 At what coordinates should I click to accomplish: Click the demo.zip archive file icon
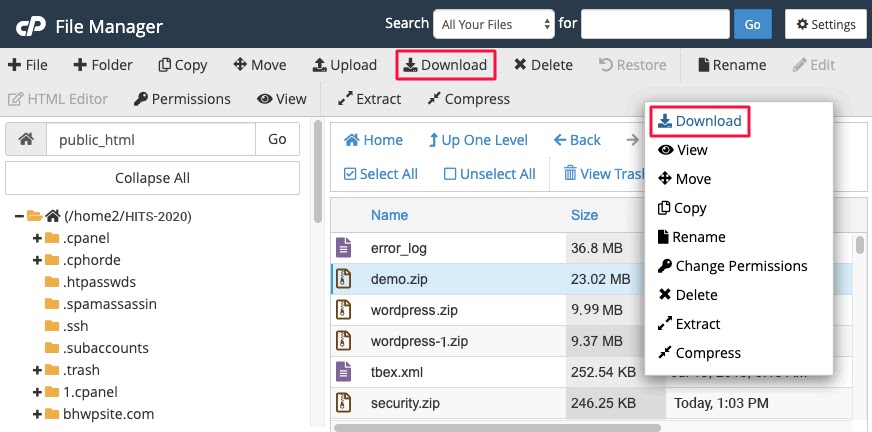tap(343, 279)
